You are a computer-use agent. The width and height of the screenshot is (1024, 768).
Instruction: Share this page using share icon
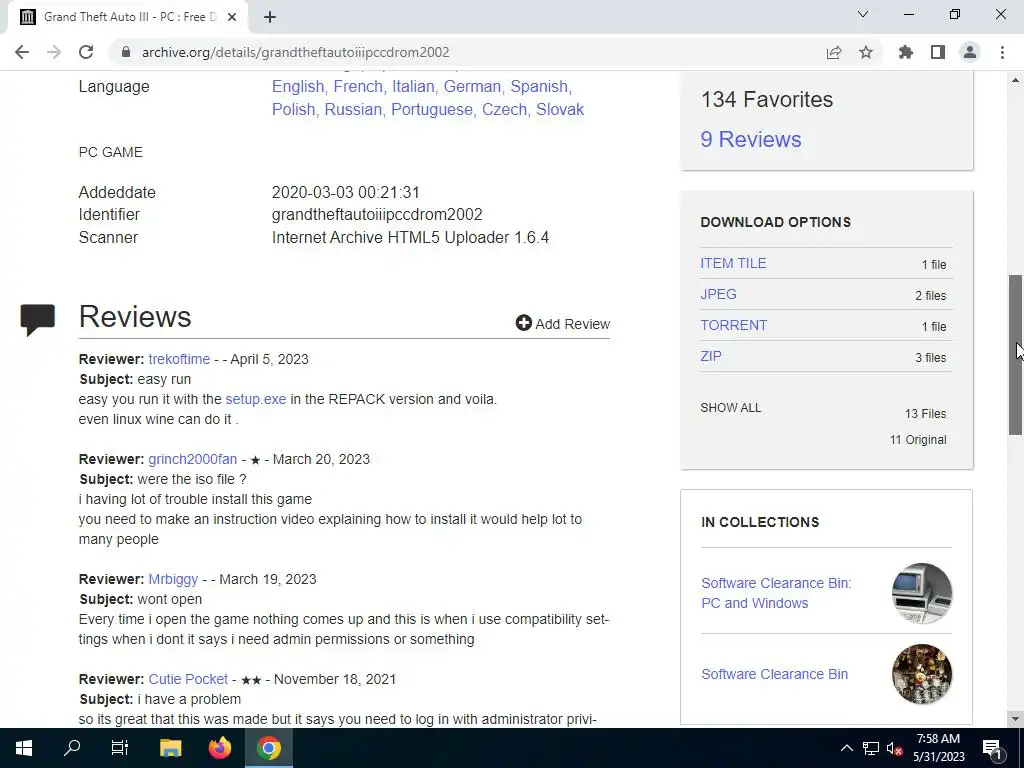coord(833,52)
